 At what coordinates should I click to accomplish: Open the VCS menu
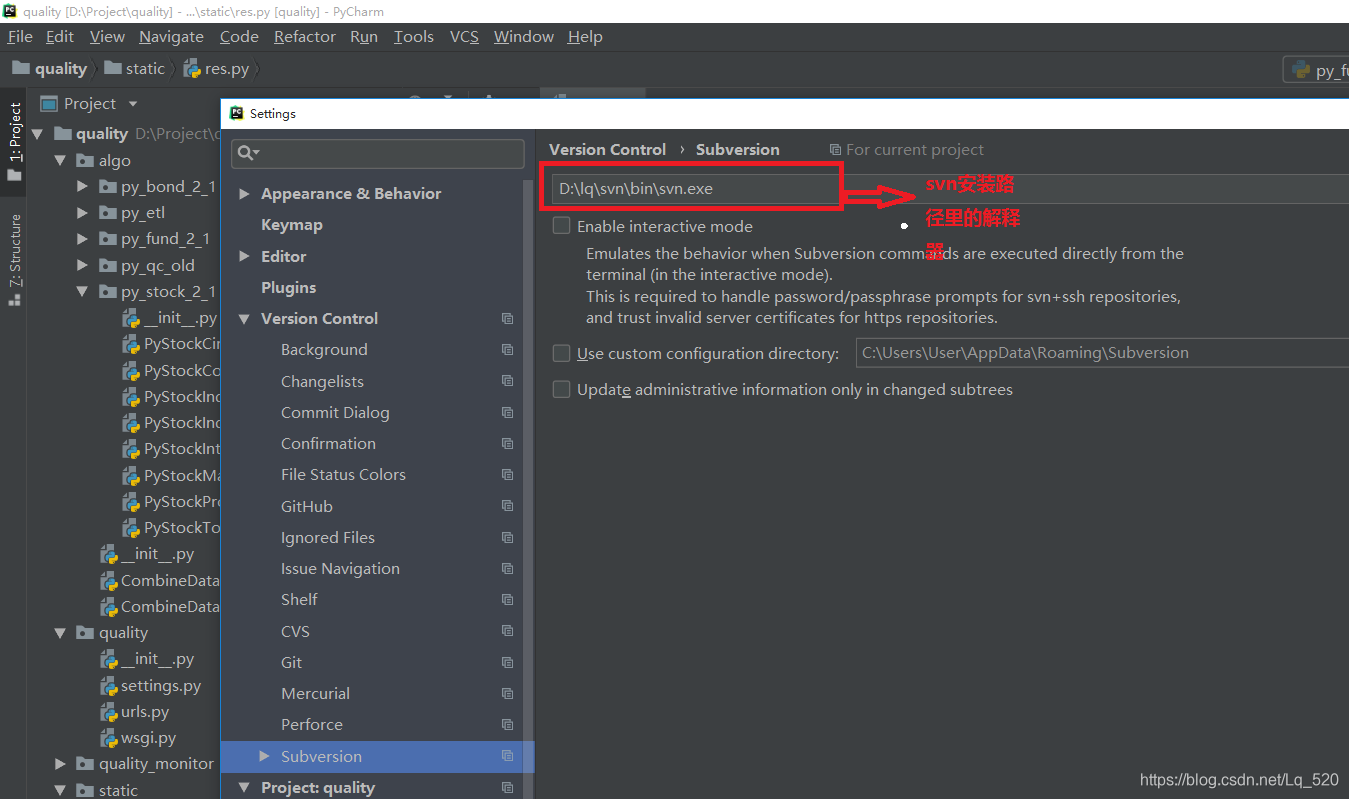point(464,37)
